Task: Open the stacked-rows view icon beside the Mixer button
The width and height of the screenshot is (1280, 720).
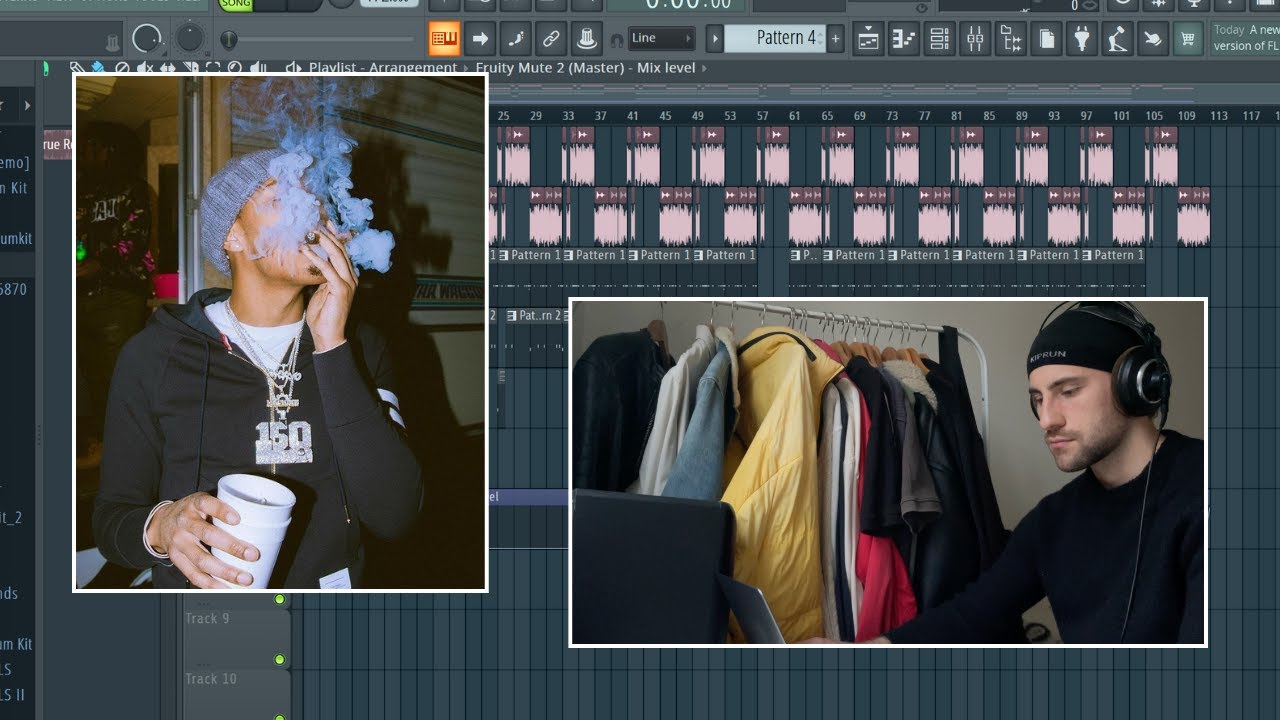Action: pyautogui.click(x=939, y=39)
